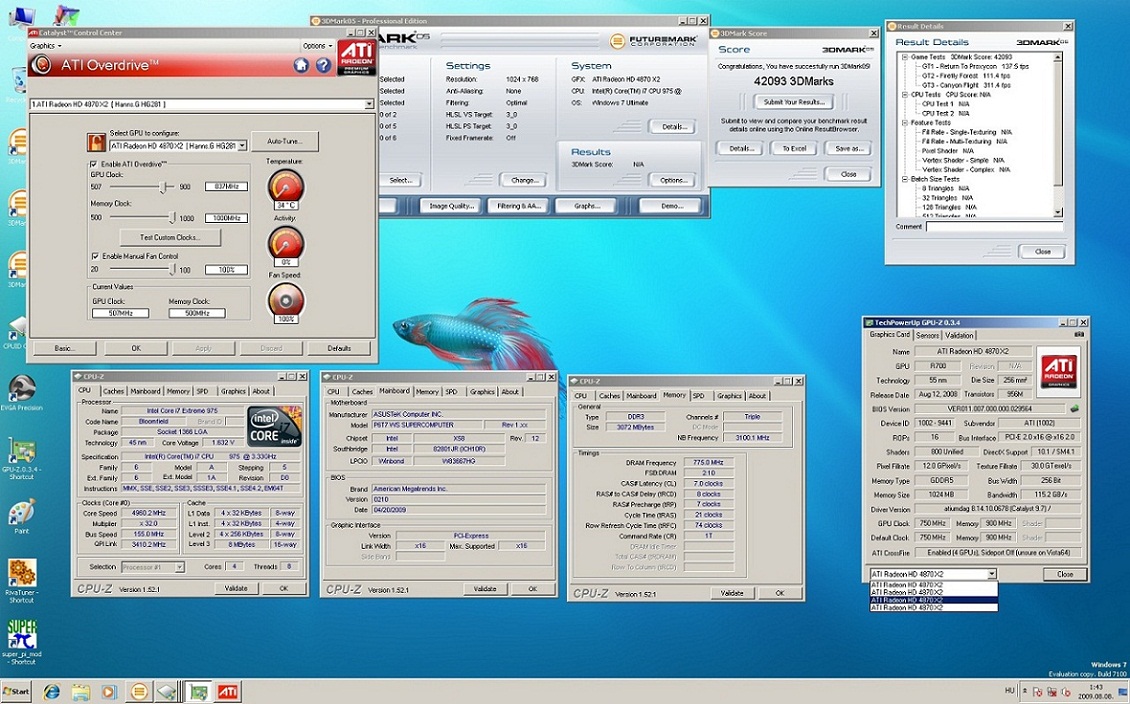Open SPD tab in first CPU-Z window
This screenshot has height=704, width=1130.
click(203, 391)
